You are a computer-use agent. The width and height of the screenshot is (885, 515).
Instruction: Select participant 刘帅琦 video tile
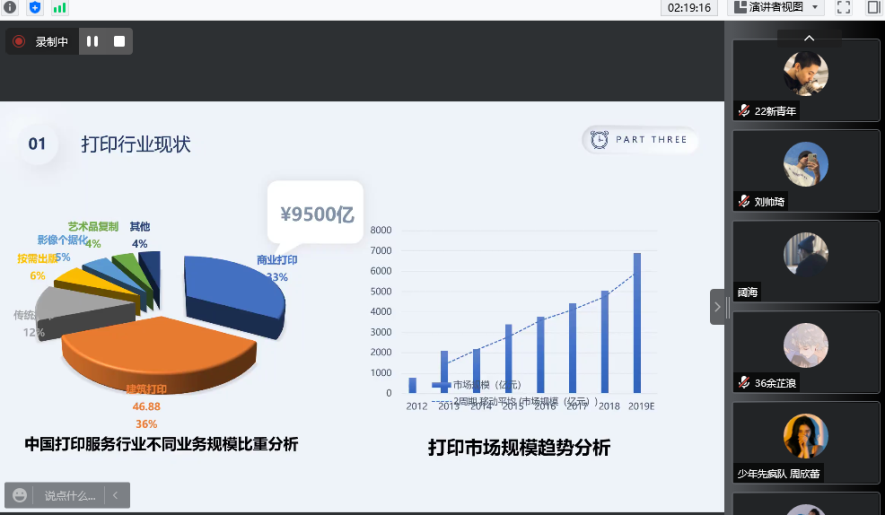click(x=806, y=170)
